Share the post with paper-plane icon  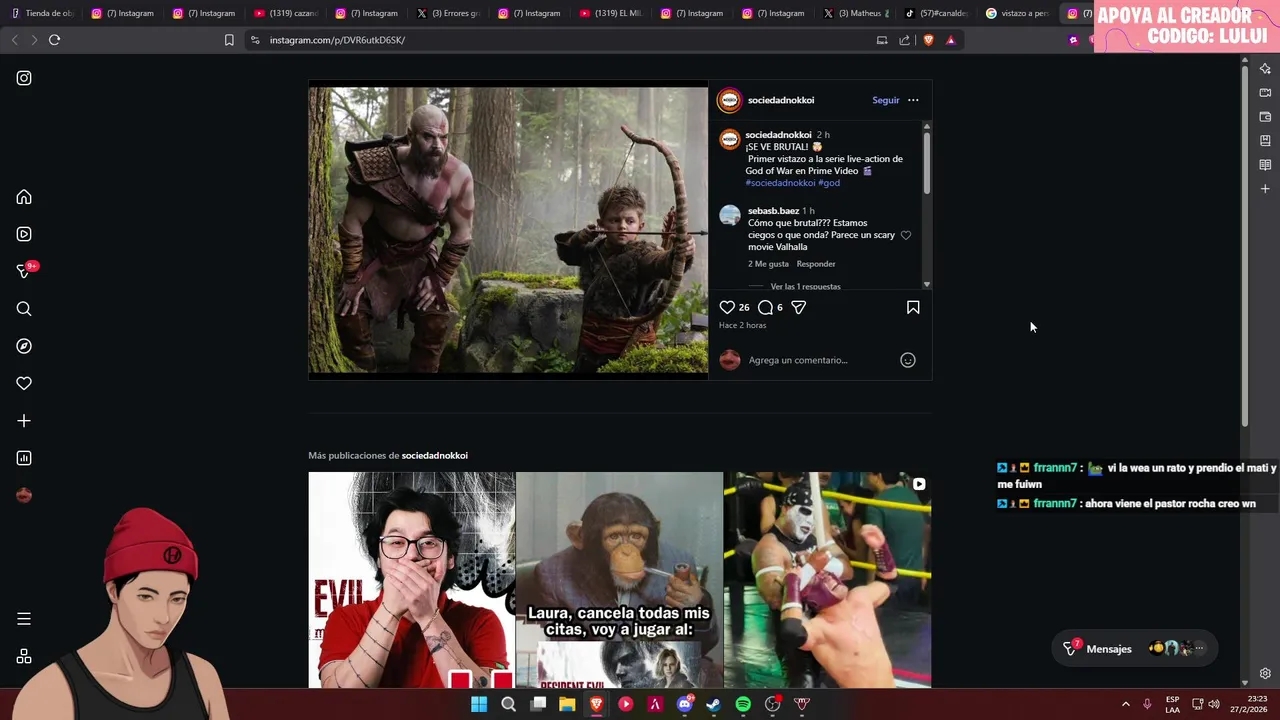[798, 307]
